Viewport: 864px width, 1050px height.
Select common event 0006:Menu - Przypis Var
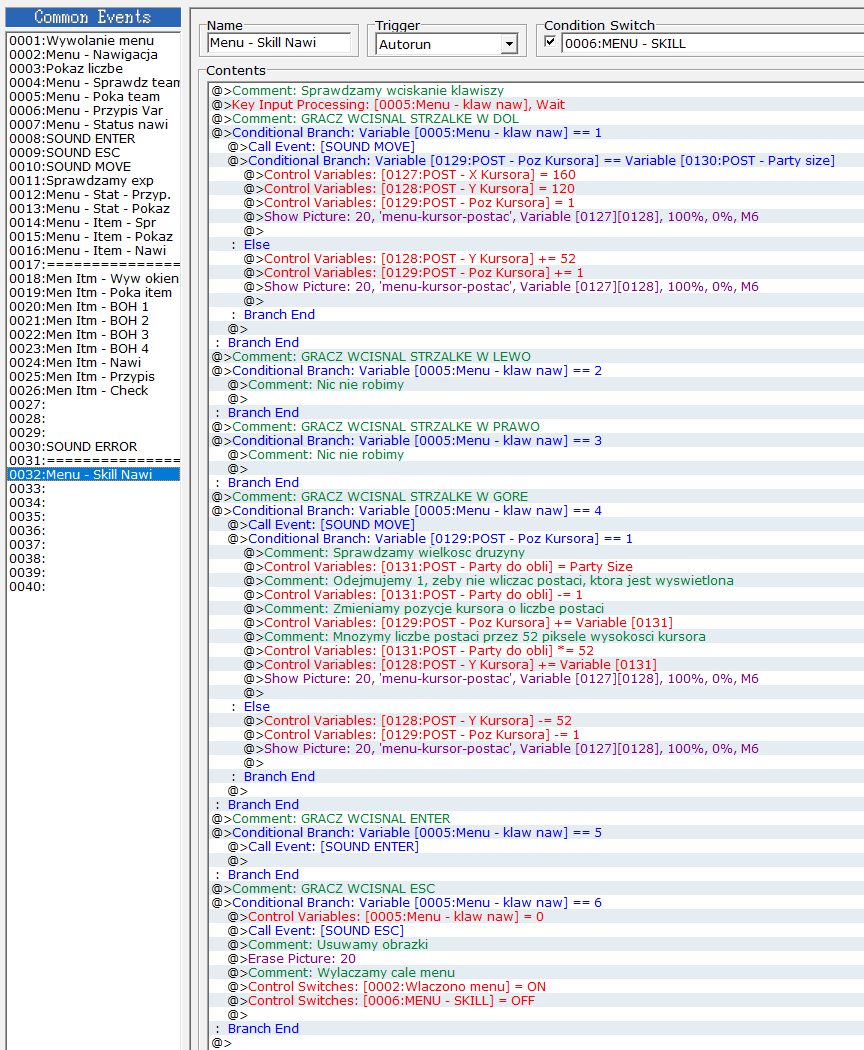click(x=93, y=111)
